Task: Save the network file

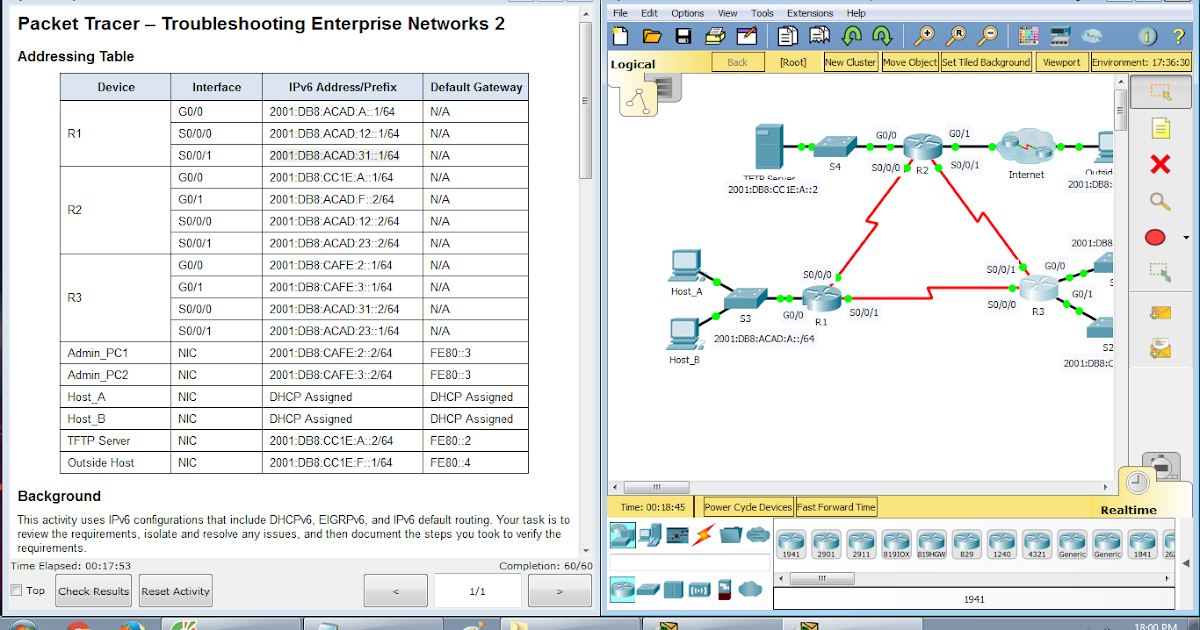Action: click(x=684, y=37)
